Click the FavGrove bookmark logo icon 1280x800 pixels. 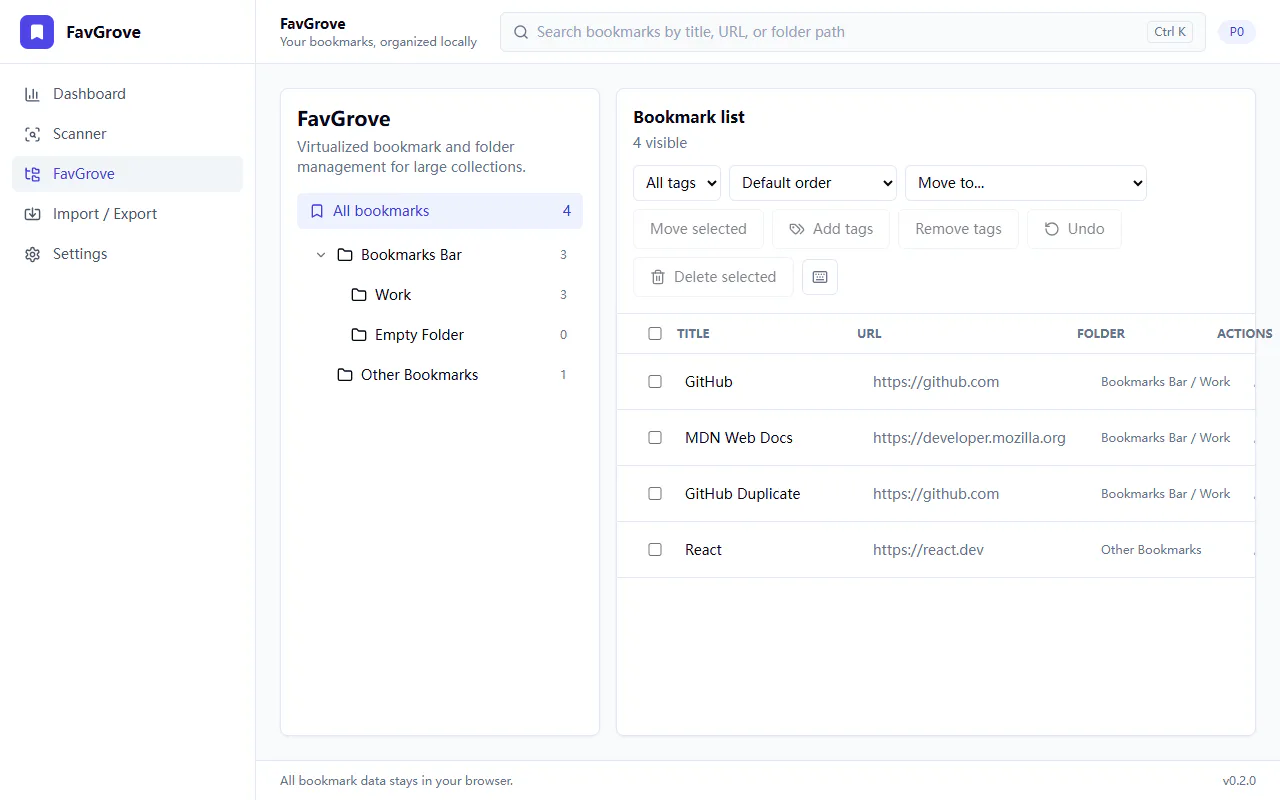[37, 32]
